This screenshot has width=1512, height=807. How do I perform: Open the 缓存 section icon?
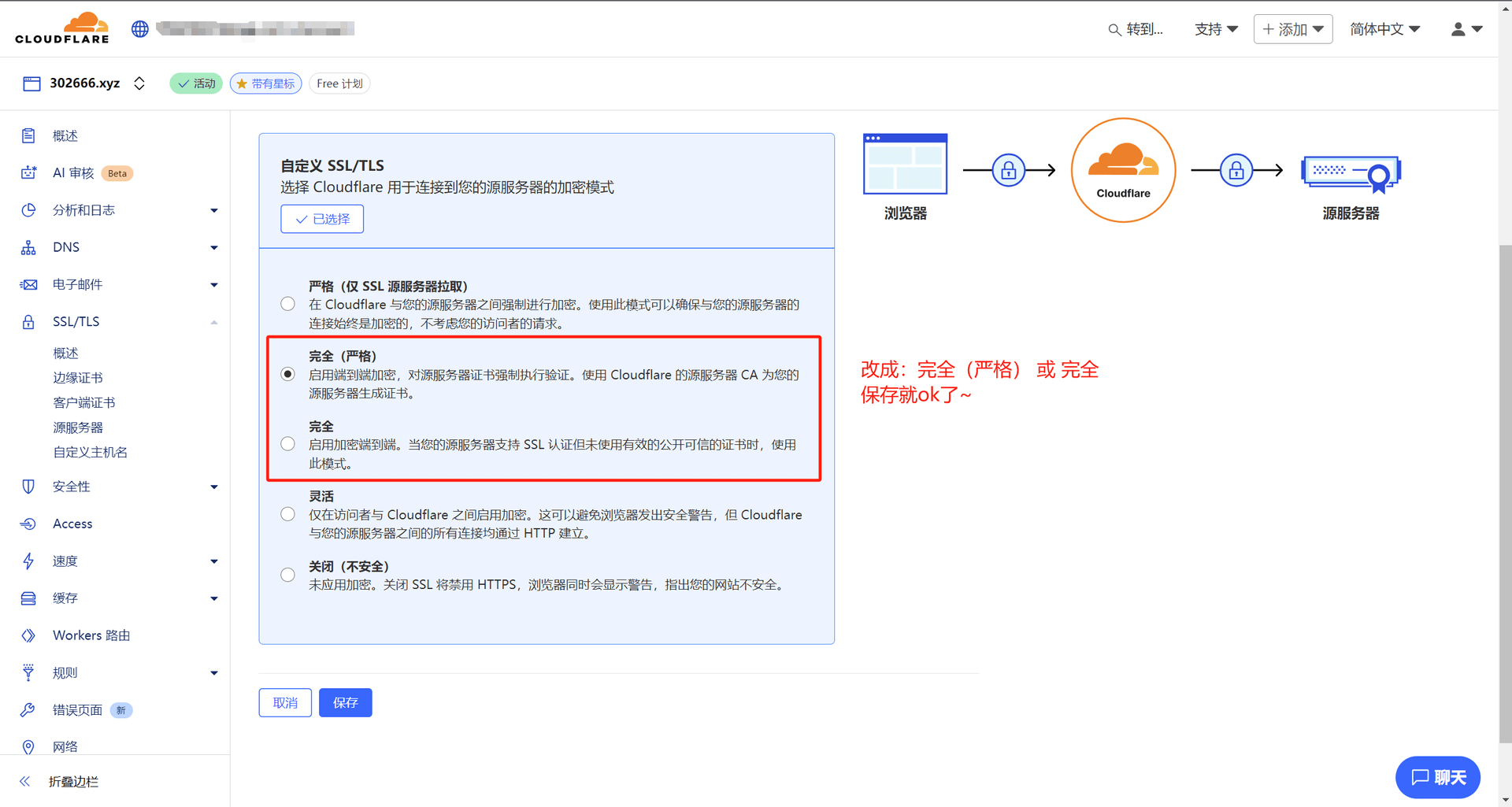28,598
